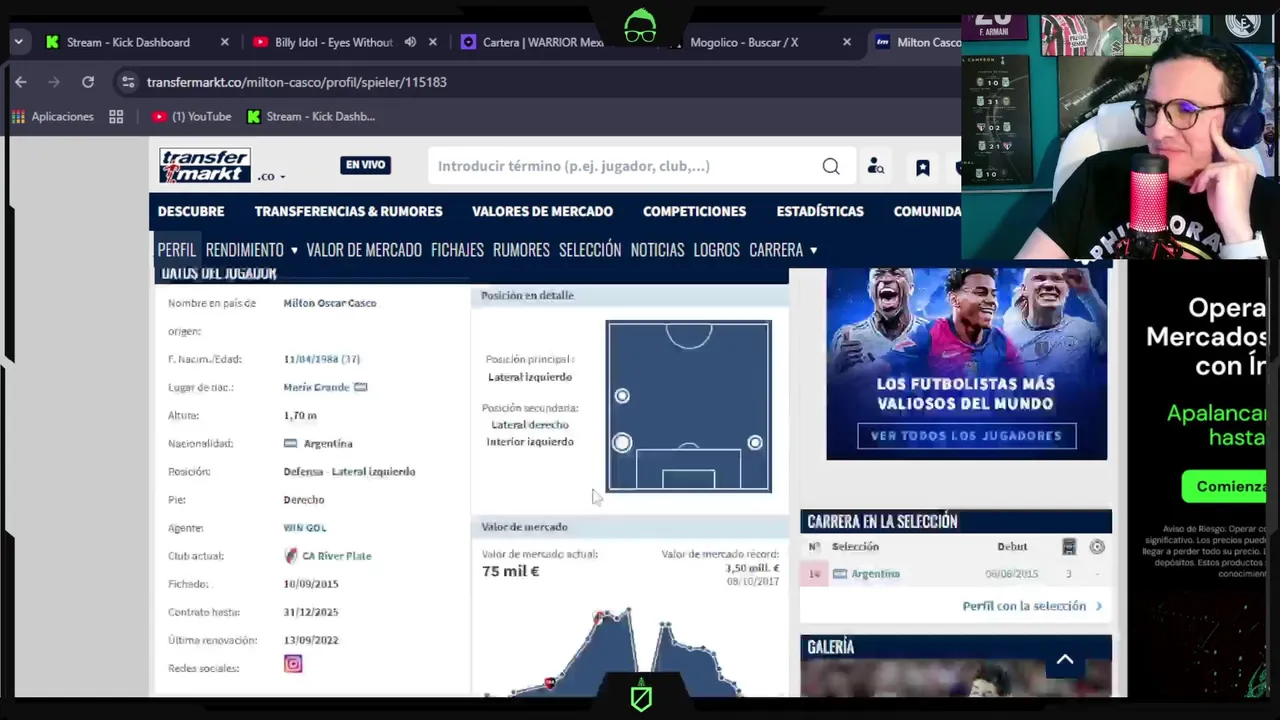Open Aplicaciones bookmark

[52, 116]
